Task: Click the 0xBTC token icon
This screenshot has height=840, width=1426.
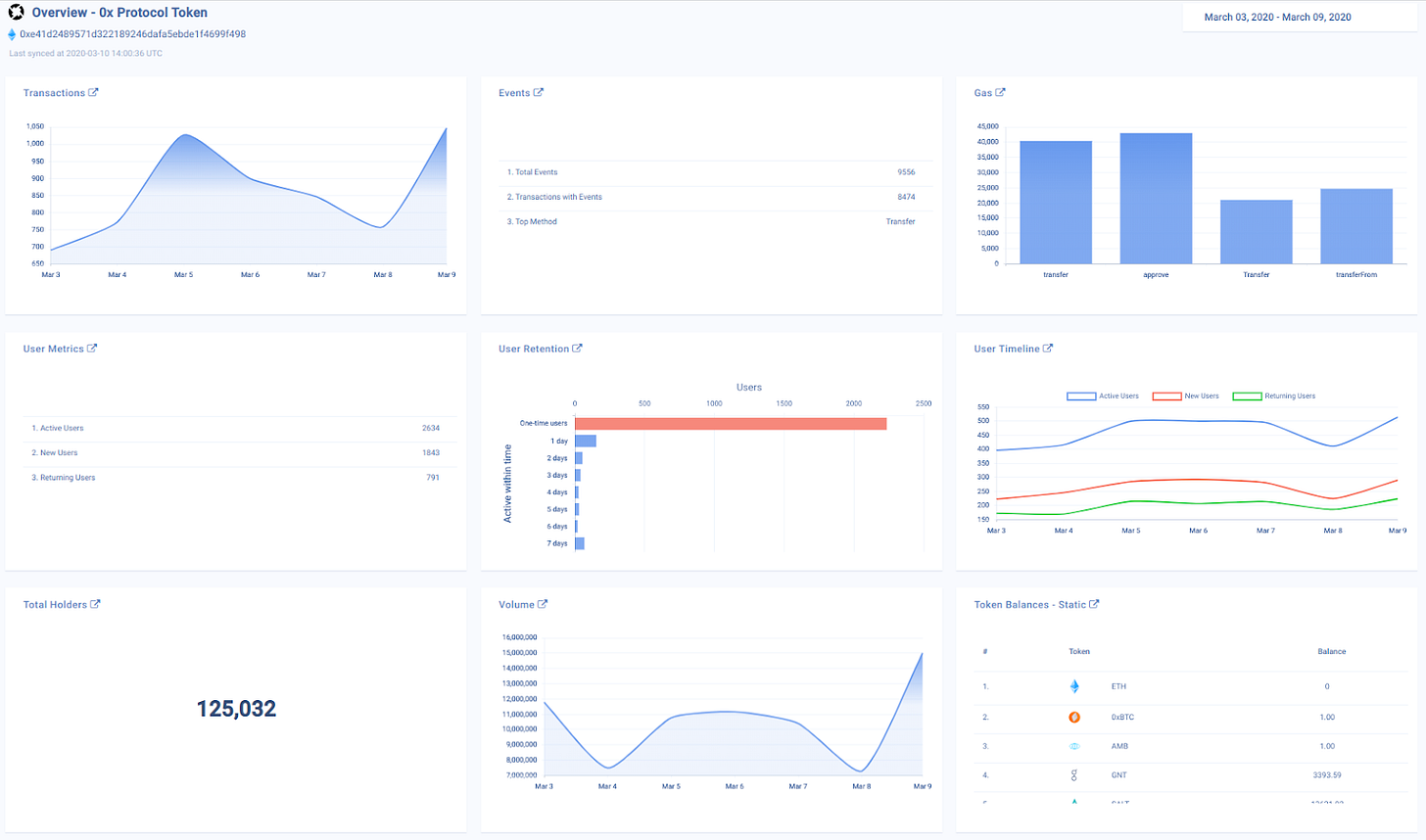Action: 1074,717
